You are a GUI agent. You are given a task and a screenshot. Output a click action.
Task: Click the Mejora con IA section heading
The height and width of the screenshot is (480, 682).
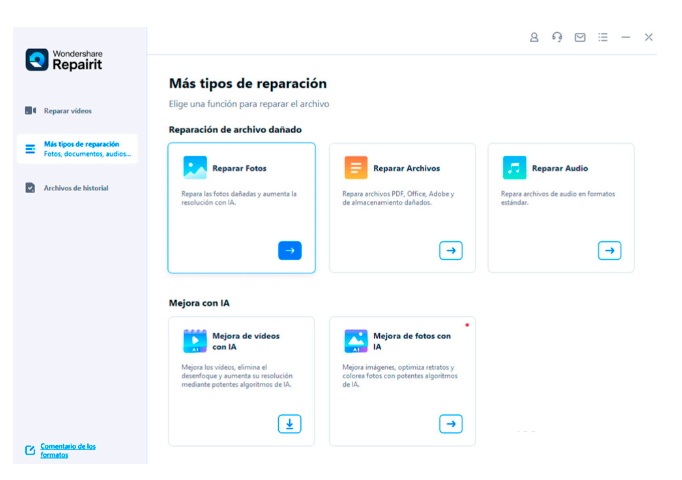pyautogui.click(x=199, y=303)
